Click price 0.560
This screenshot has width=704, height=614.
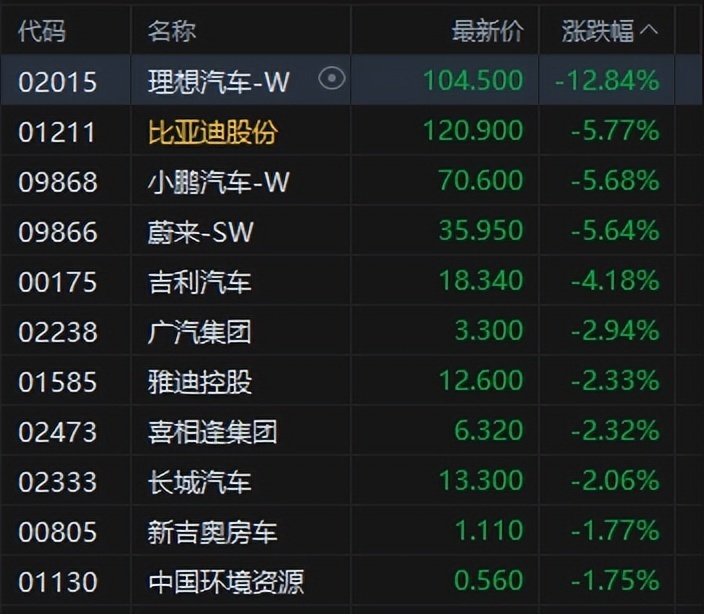tap(489, 581)
